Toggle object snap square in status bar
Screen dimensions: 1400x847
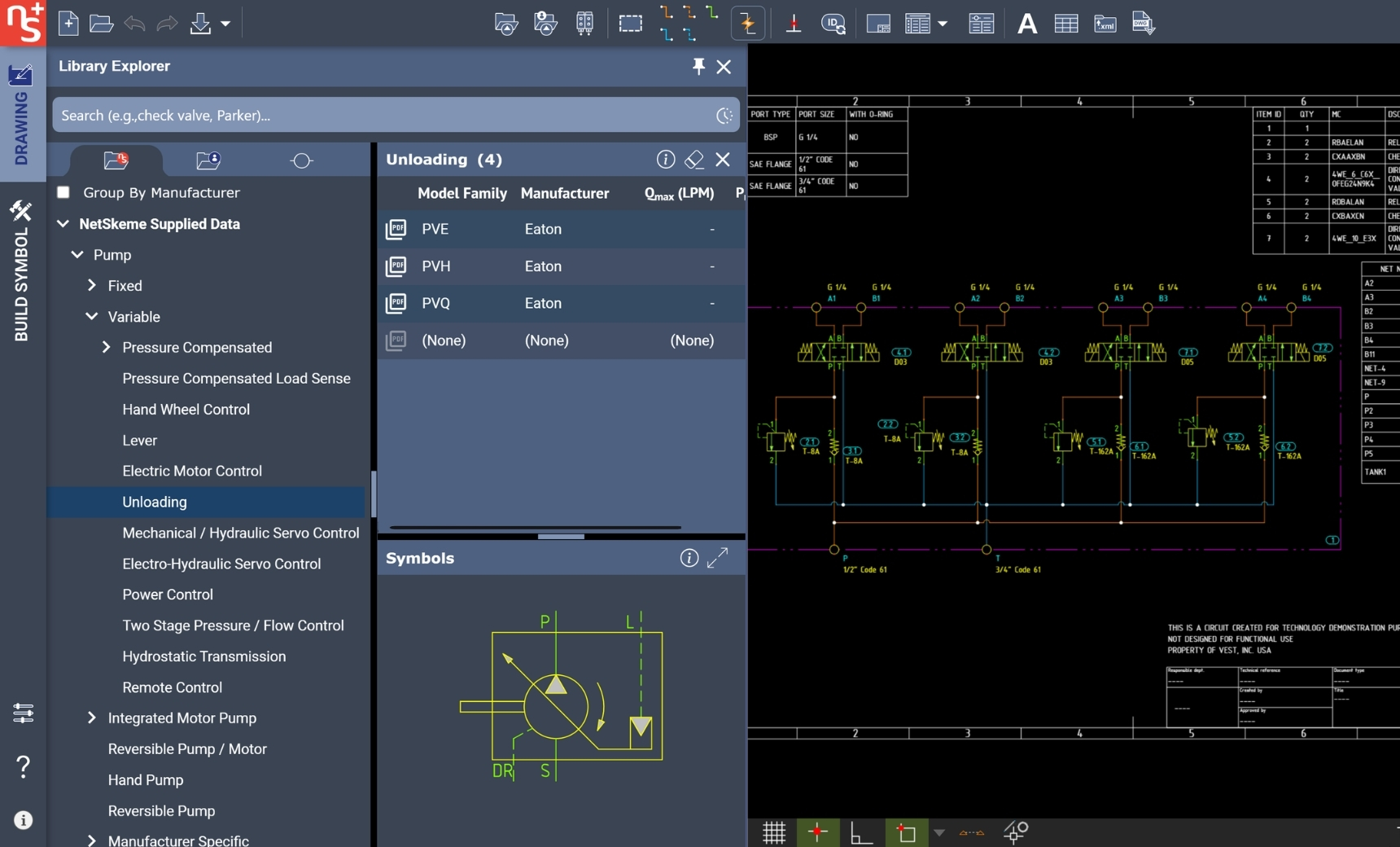(x=906, y=832)
